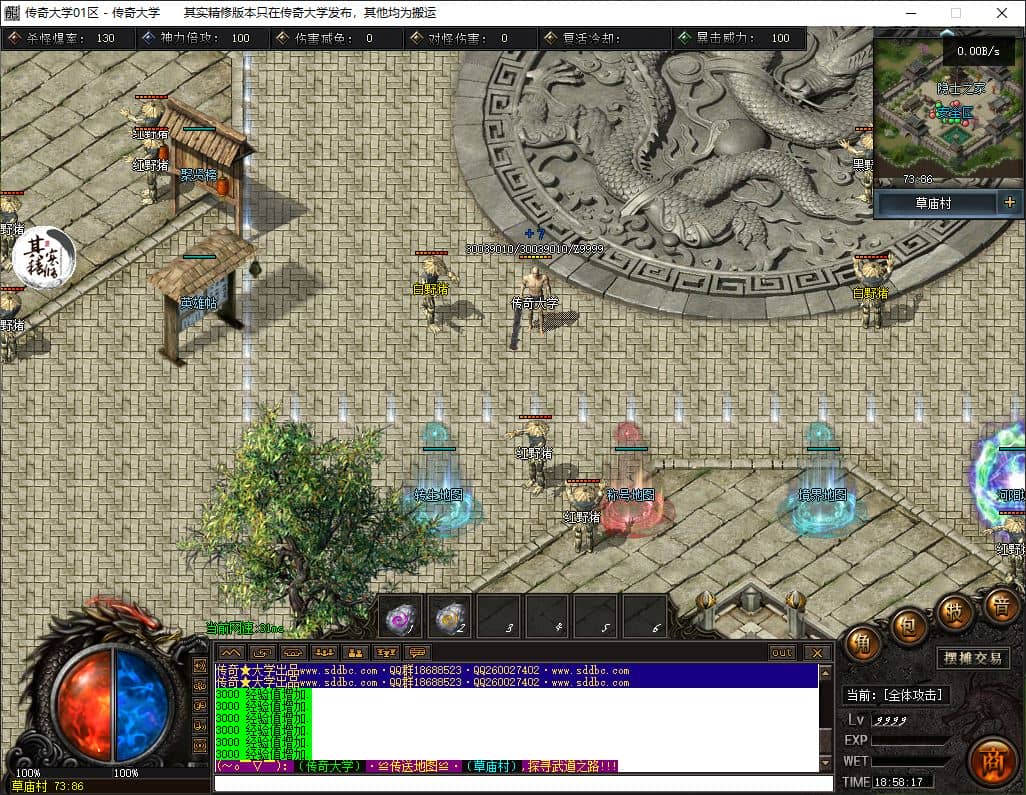Open the sound (音) settings round button
This screenshot has width=1026, height=795.
[1000, 606]
